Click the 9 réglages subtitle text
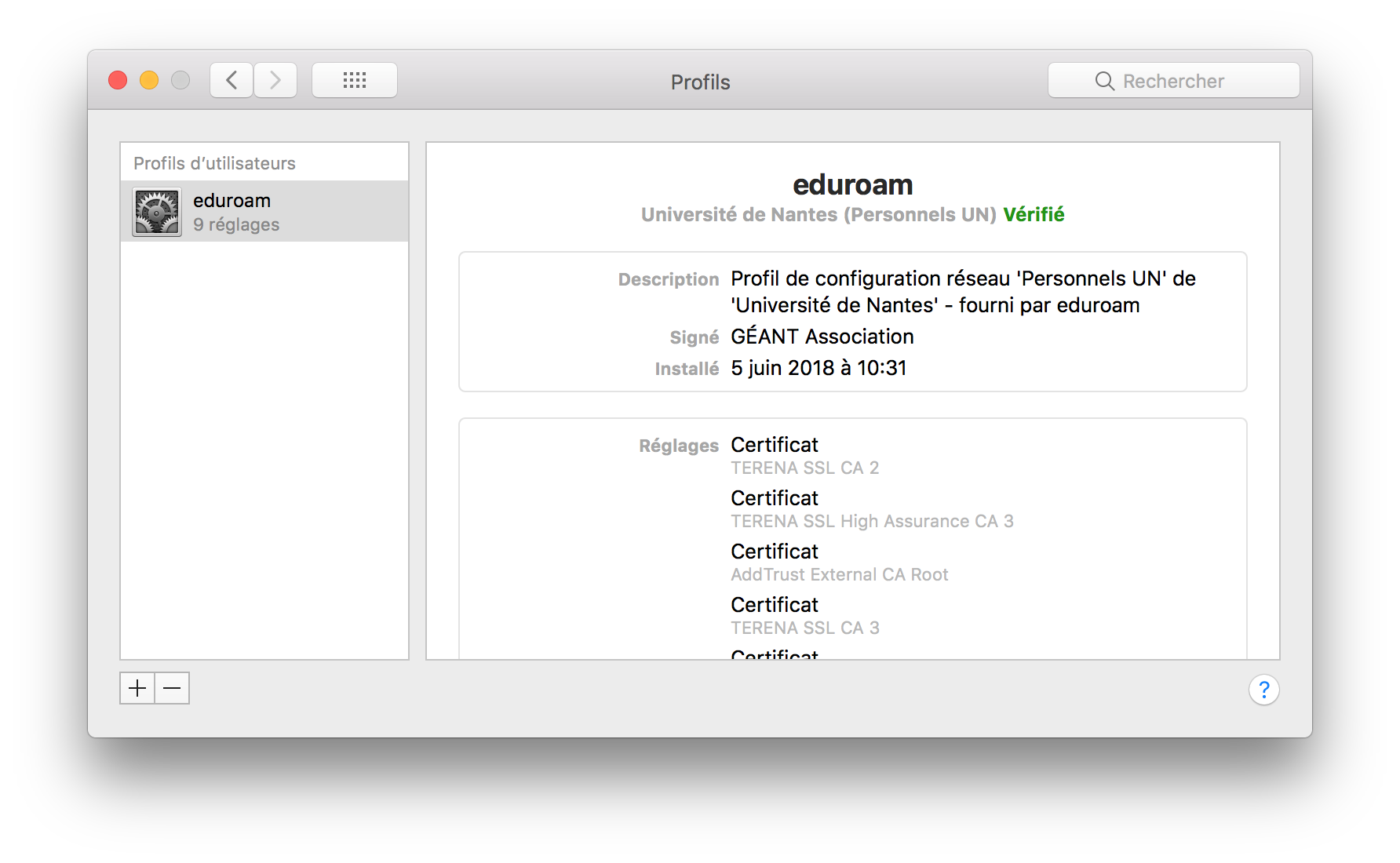 coord(237,224)
